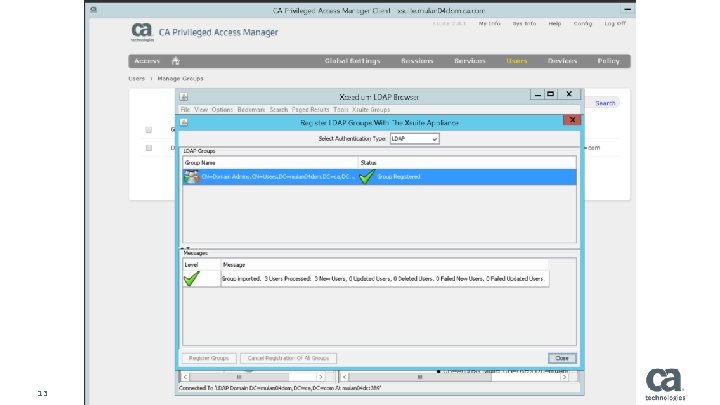Viewport: 720px width, 405px height.
Task: Open the Users navigation tab
Action: click(517, 61)
